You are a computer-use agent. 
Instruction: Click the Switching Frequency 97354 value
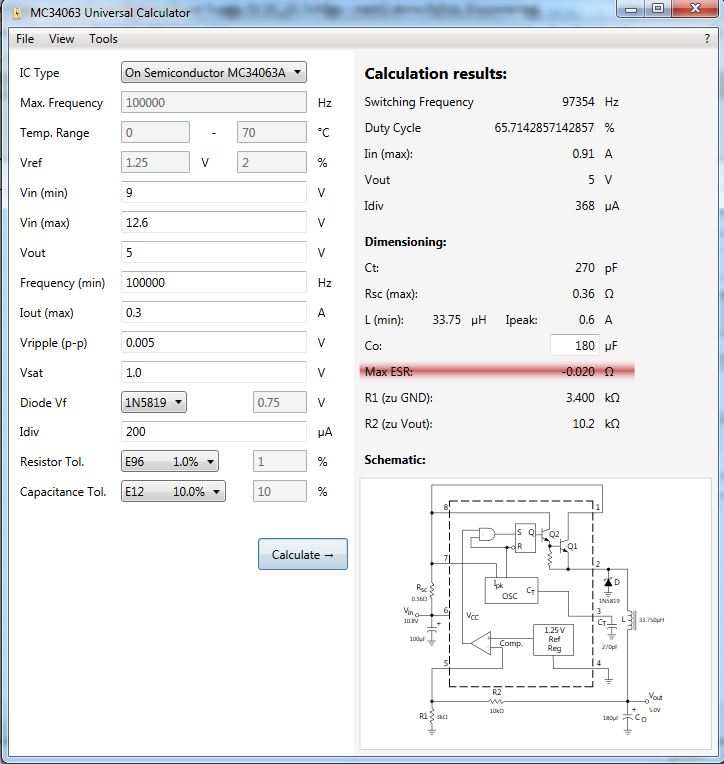[578, 102]
